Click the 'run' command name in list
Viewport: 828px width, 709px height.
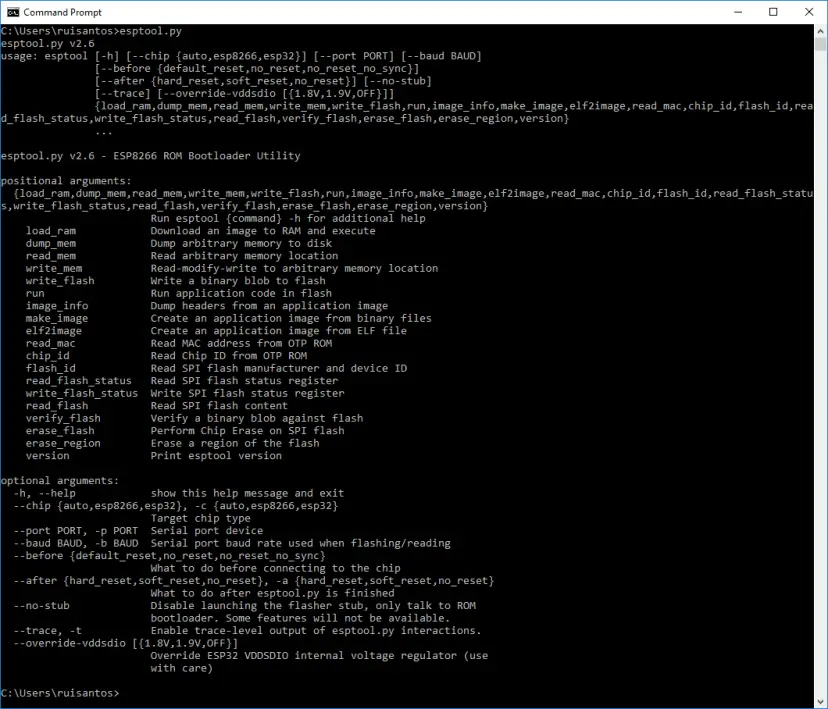(x=35, y=294)
